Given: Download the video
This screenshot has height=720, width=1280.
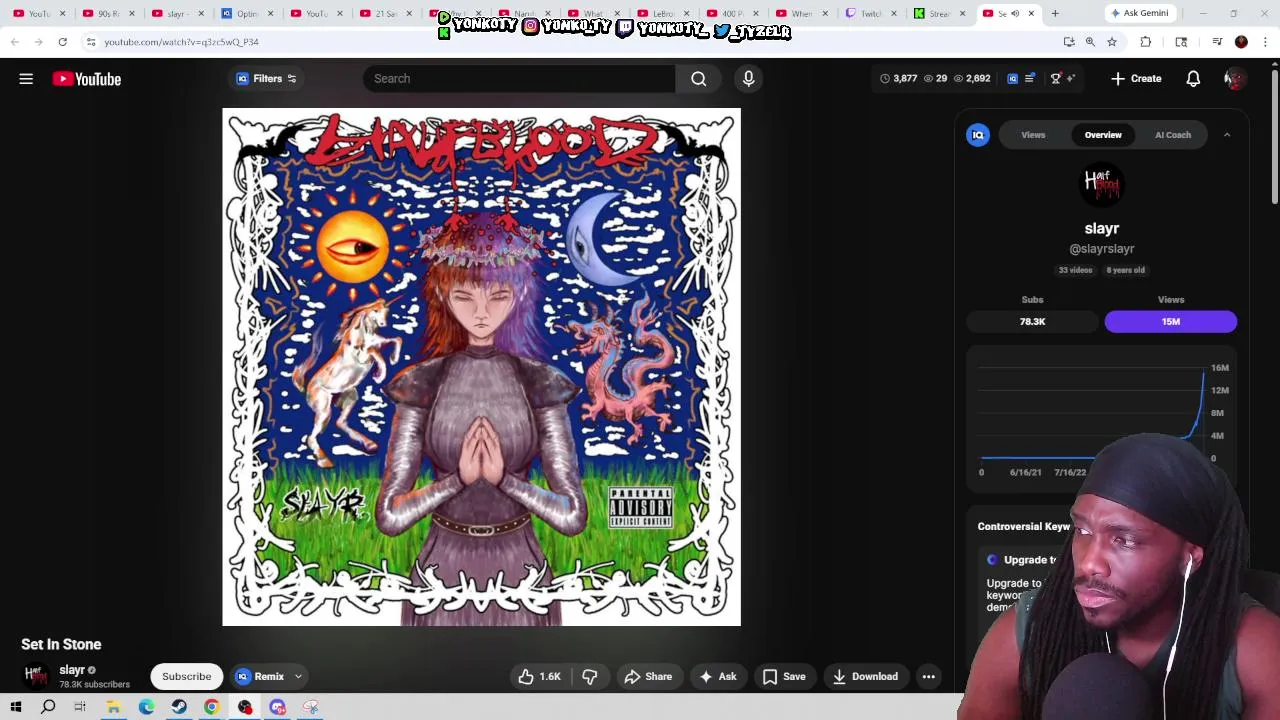Looking at the screenshot, I should [x=865, y=677].
